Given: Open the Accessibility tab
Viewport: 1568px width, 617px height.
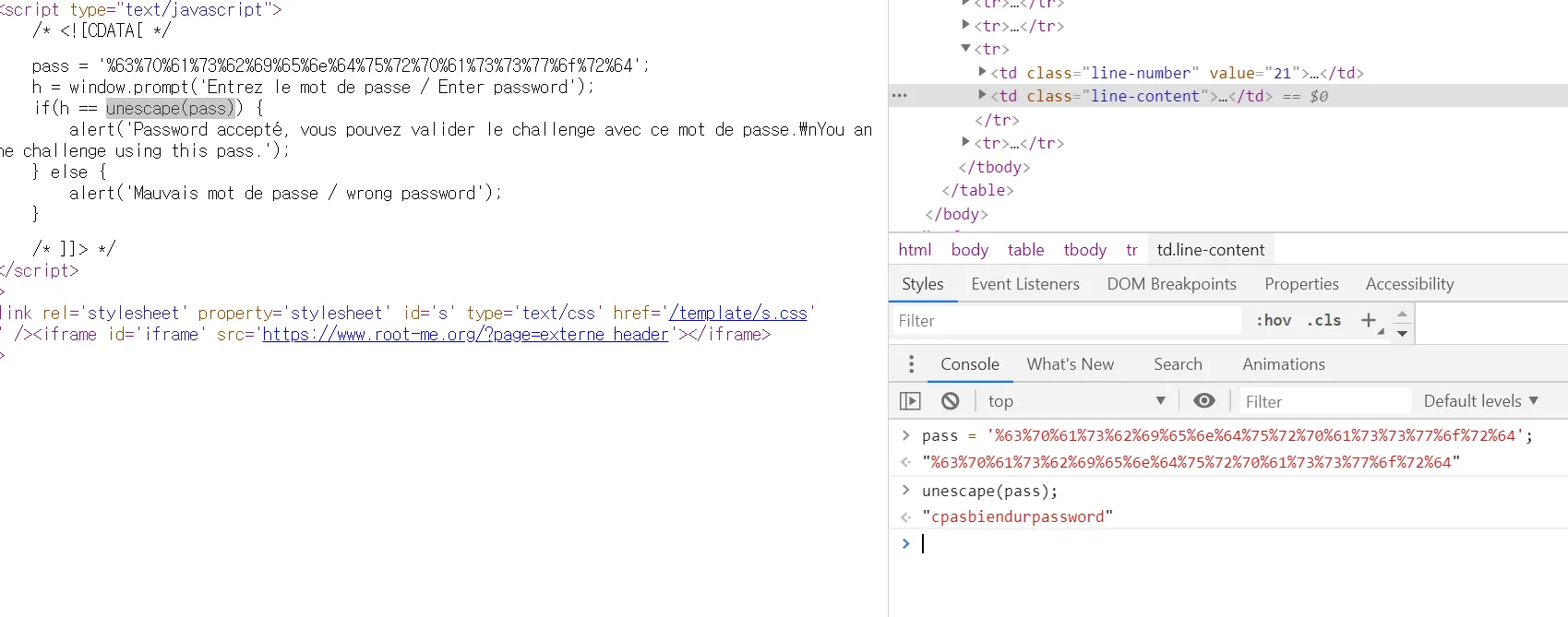Looking at the screenshot, I should click(x=1409, y=284).
